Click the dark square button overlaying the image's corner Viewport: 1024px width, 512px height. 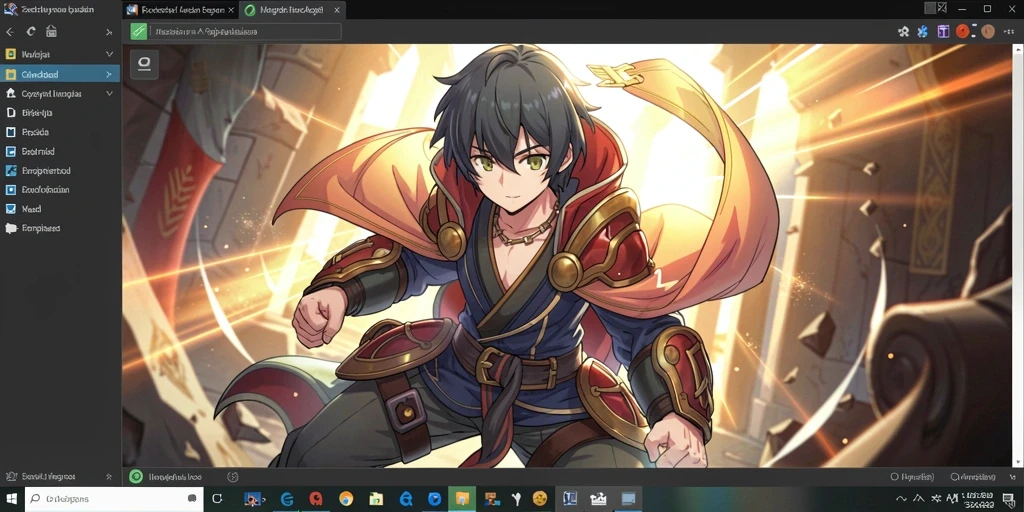click(144, 64)
